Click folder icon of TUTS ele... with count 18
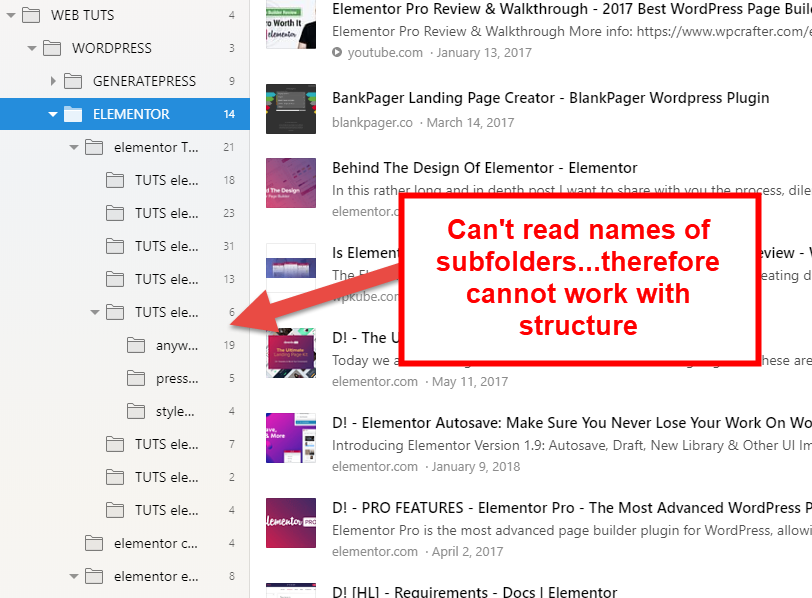Image resolution: width=812 pixels, height=598 pixels. (x=115, y=180)
